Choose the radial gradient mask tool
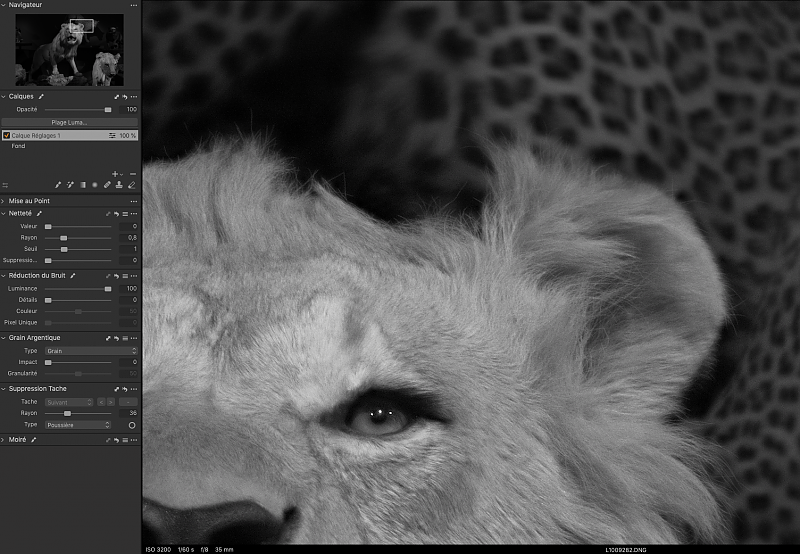800x554 pixels. (95, 185)
